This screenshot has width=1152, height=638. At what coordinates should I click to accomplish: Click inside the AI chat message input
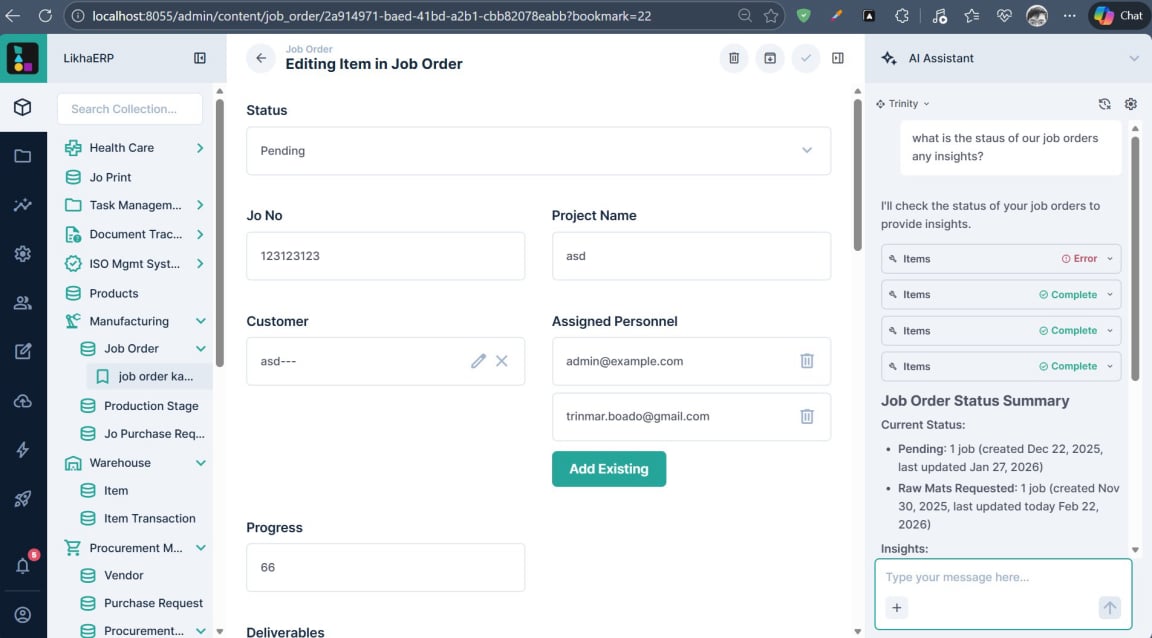coord(1000,577)
